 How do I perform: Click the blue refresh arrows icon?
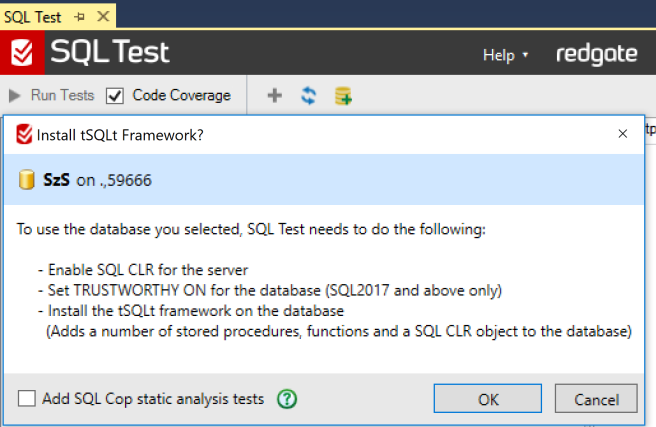point(309,96)
